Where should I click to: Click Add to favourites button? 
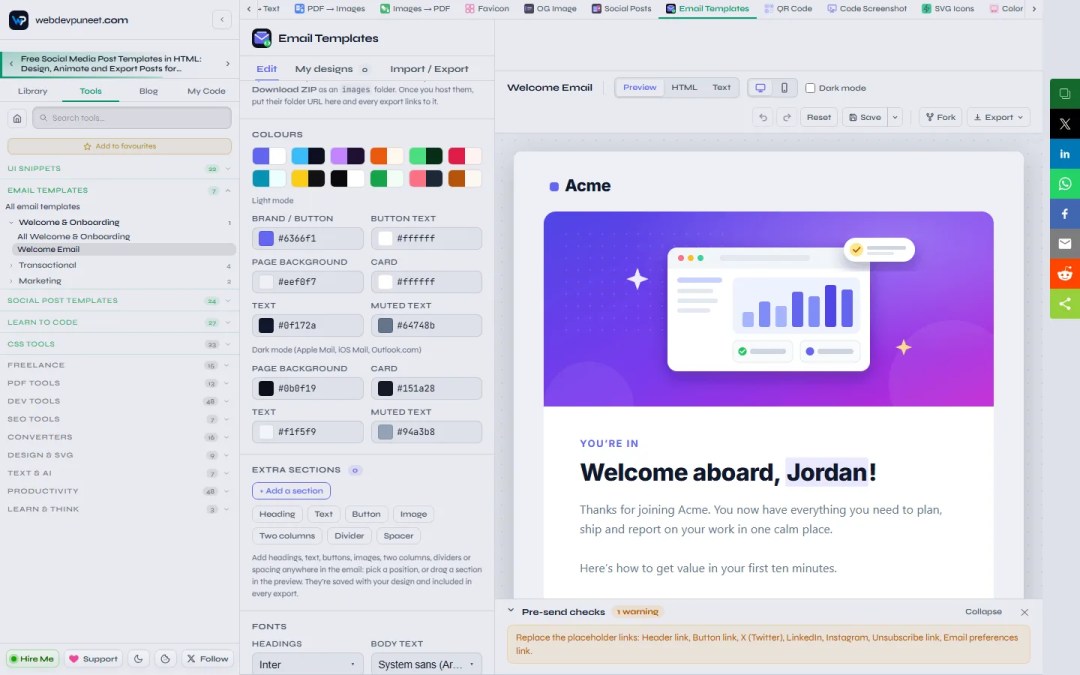(119, 146)
